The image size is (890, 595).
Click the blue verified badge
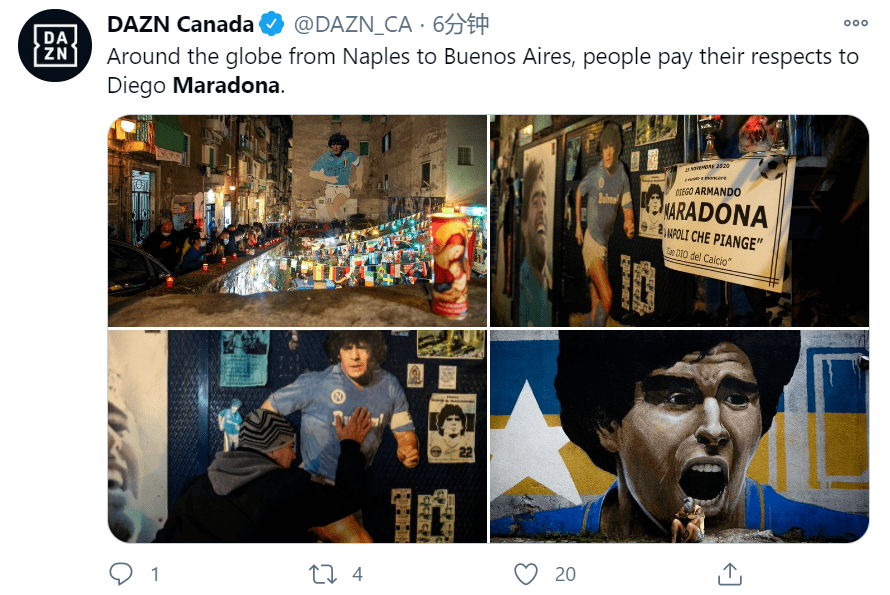click(x=272, y=24)
